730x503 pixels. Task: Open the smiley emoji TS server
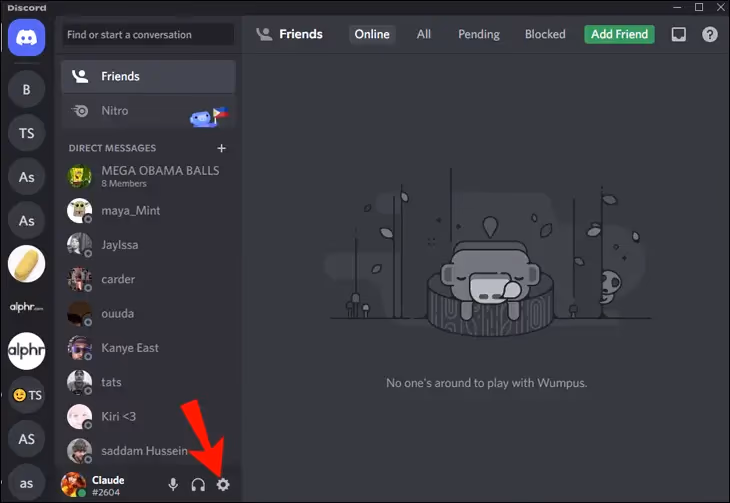pos(27,395)
